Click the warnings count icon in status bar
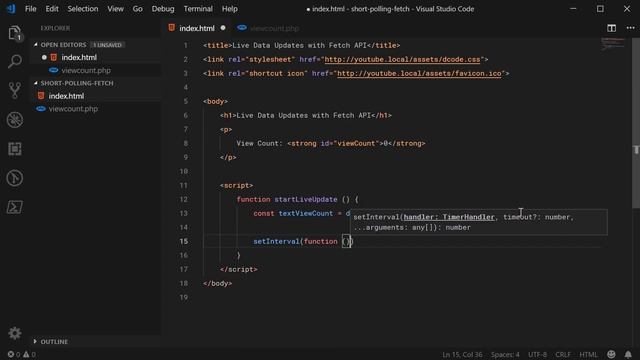Viewport: 640px width, 360px height. click(x=26, y=354)
